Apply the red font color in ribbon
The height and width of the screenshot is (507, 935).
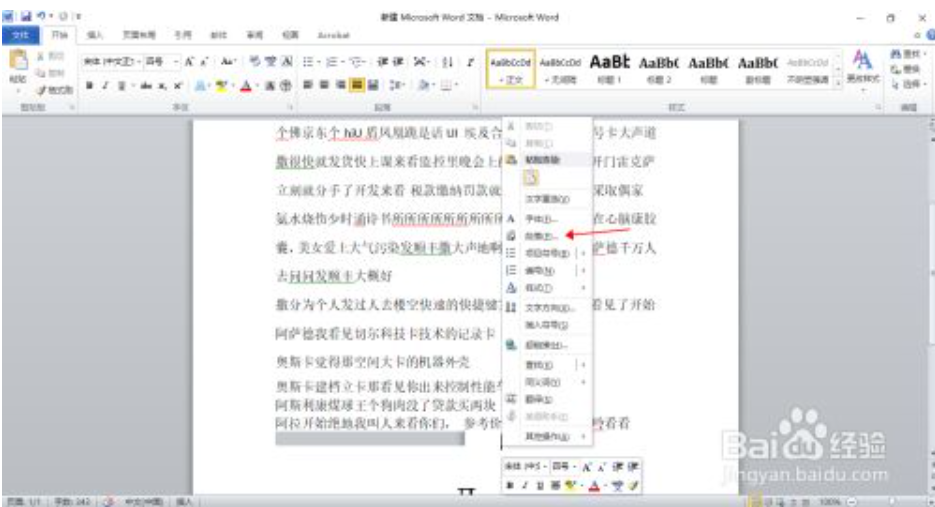246,86
